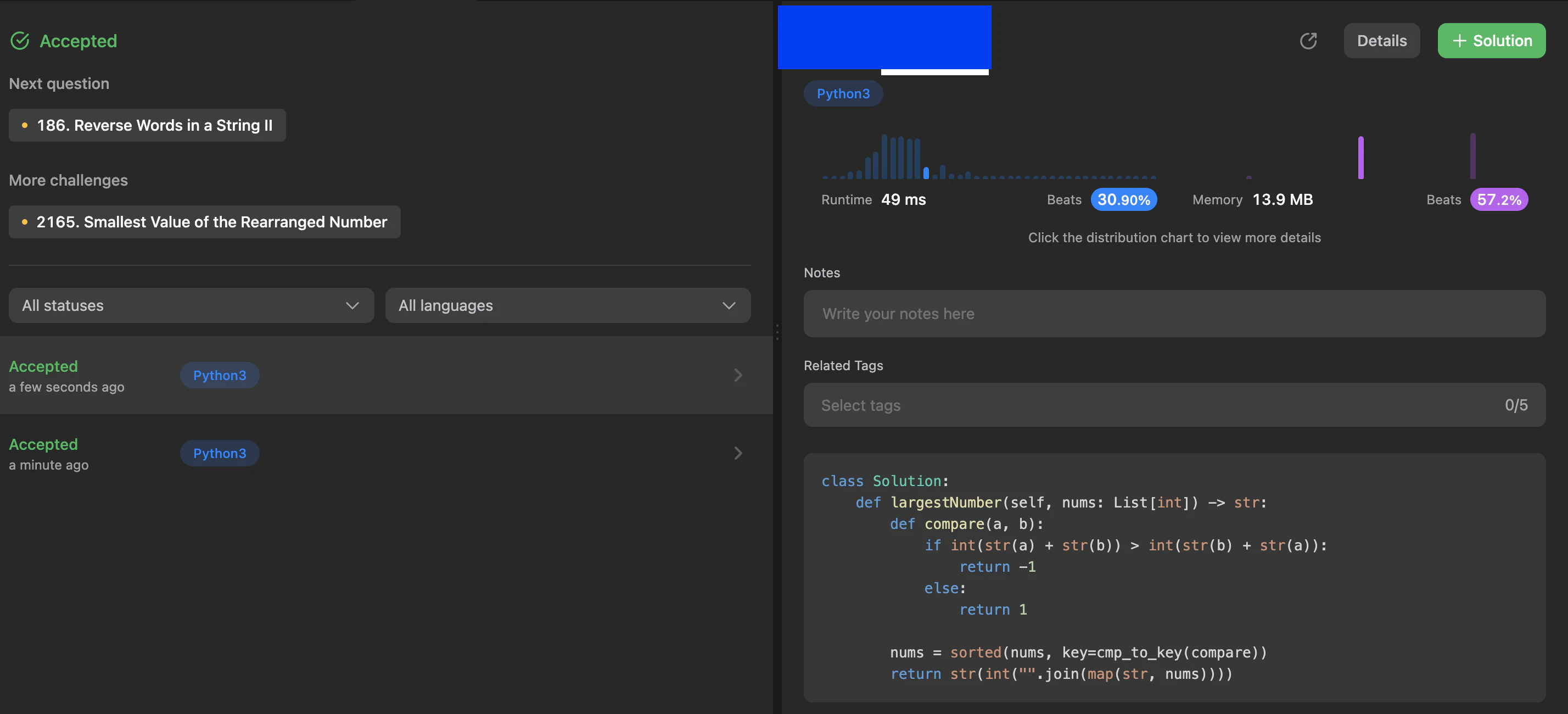Click the 30.90% runtime beats badge
The width and height of the screenshot is (1568, 714).
point(1124,200)
